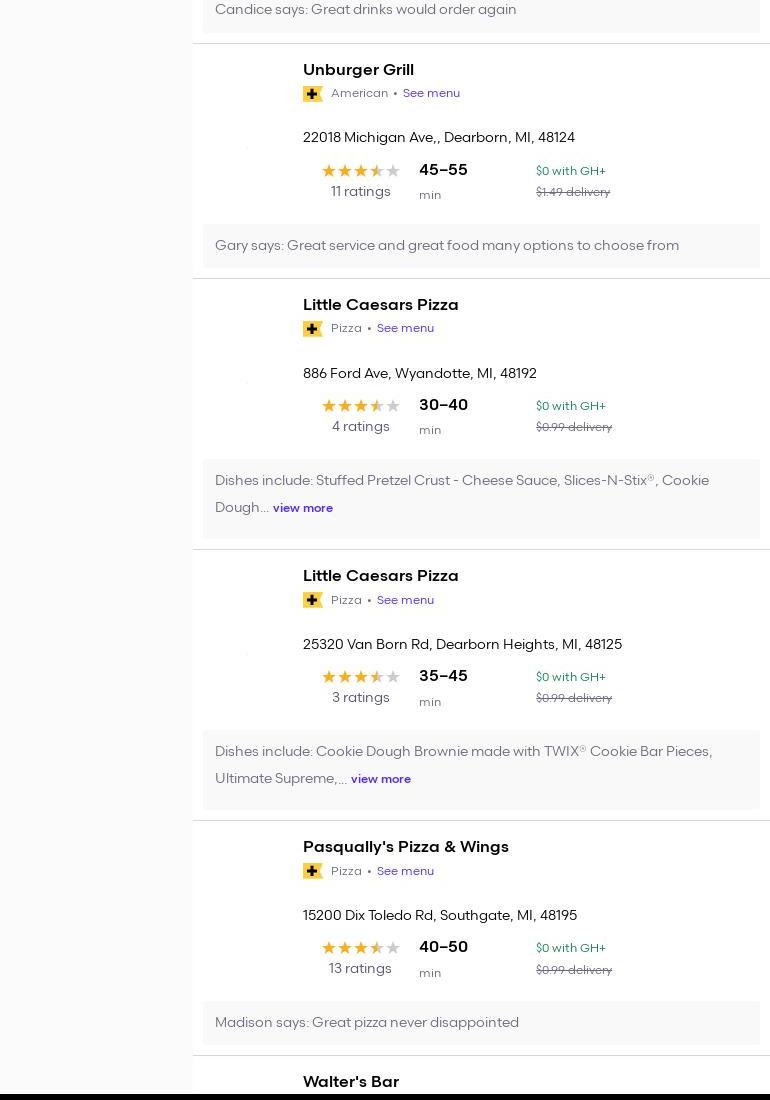Image resolution: width=770 pixels, height=1100 pixels.
Task: Open the Walter's Bar listing
Action: point(350,1082)
